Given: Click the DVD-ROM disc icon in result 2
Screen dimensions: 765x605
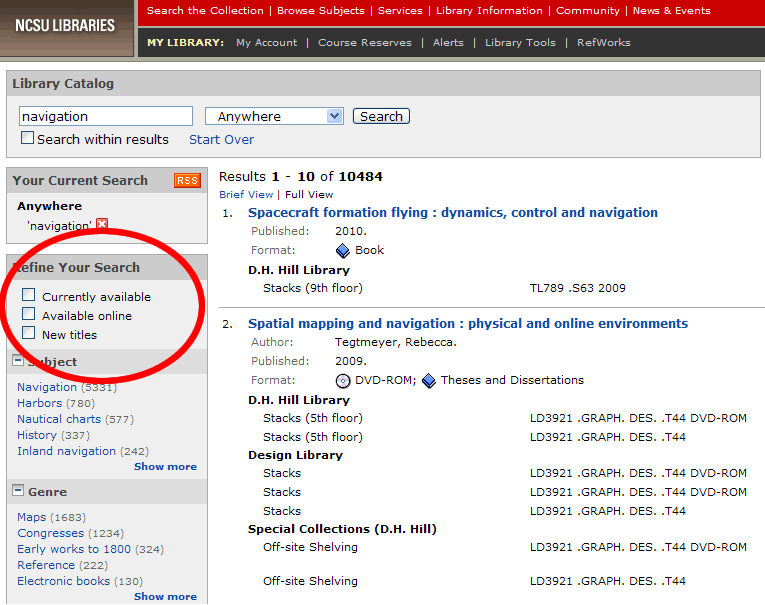Looking at the screenshot, I should (x=343, y=381).
